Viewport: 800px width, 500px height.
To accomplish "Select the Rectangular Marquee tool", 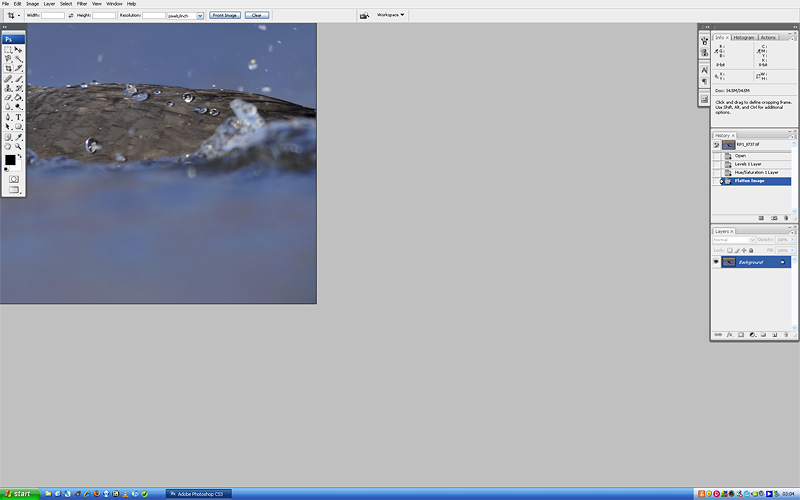I will point(8,49).
